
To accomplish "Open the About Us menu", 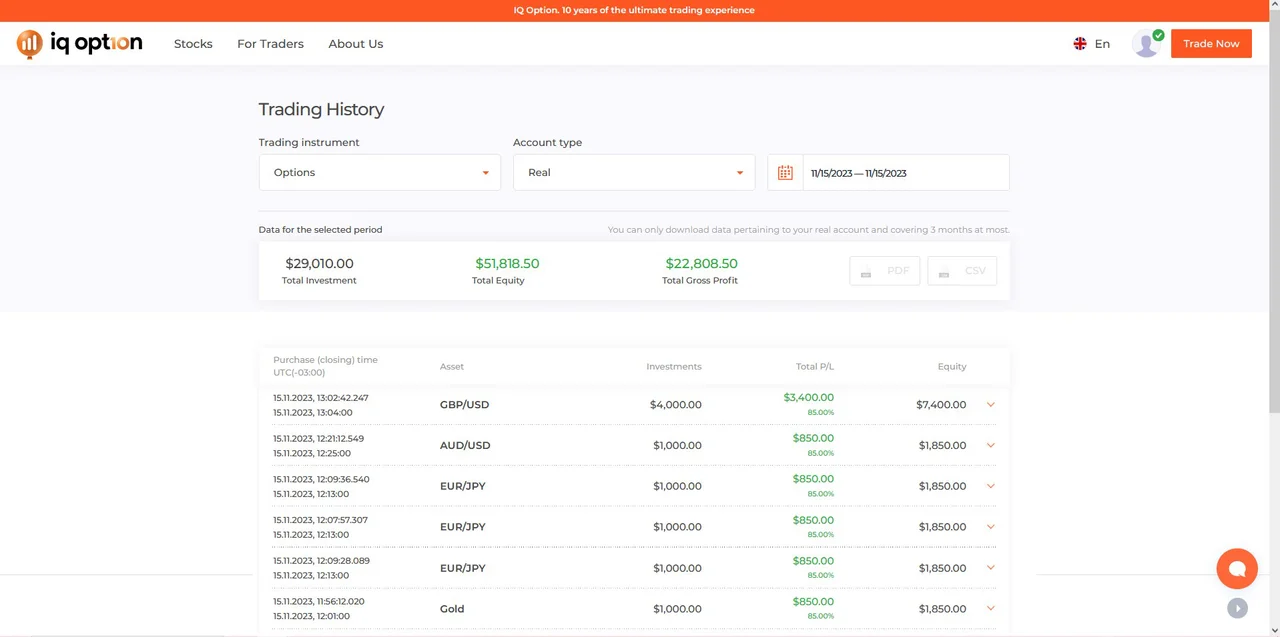I will pyautogui.click(x=356, y=44).
